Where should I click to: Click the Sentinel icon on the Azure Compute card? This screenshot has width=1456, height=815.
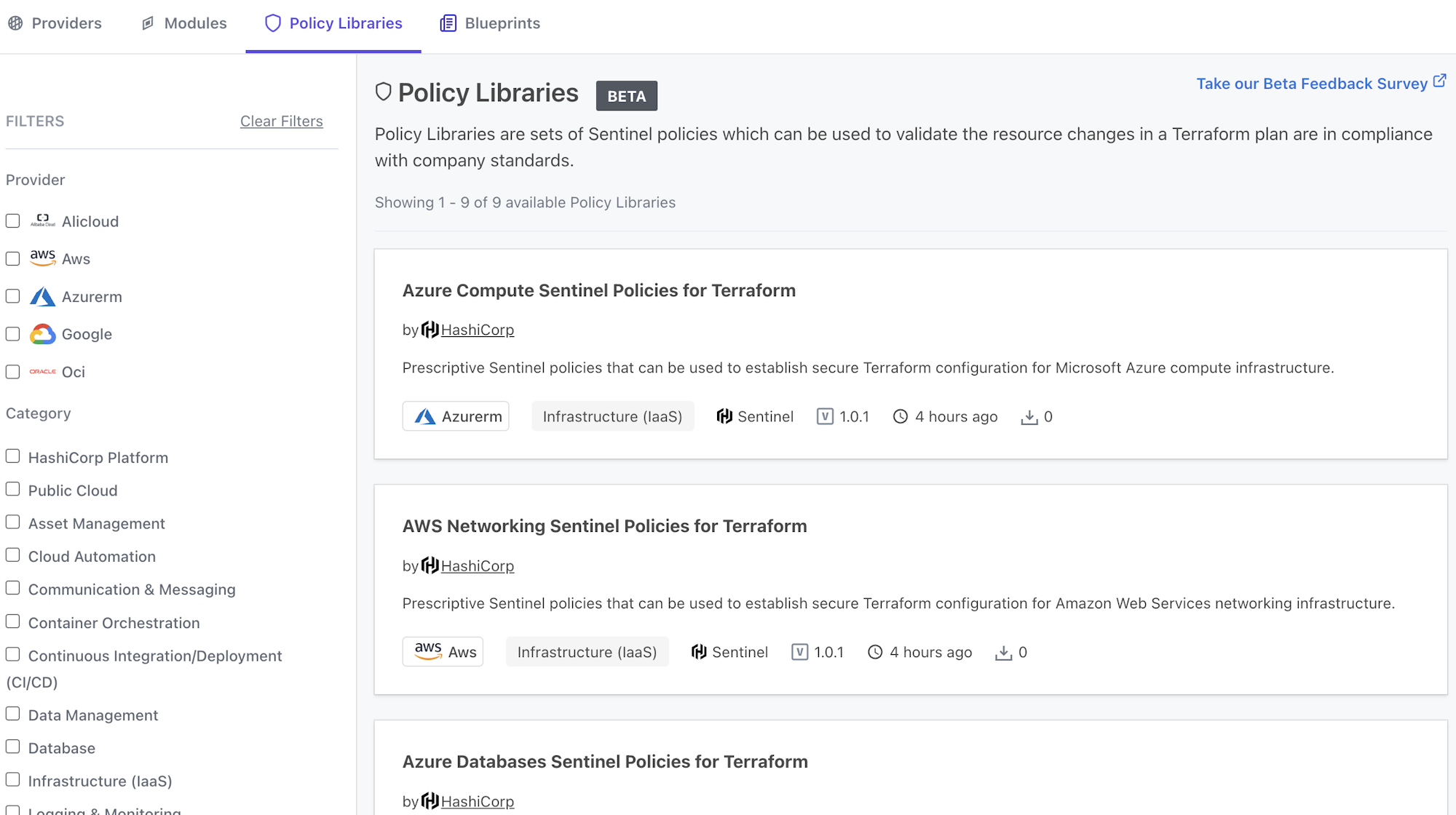724,416
